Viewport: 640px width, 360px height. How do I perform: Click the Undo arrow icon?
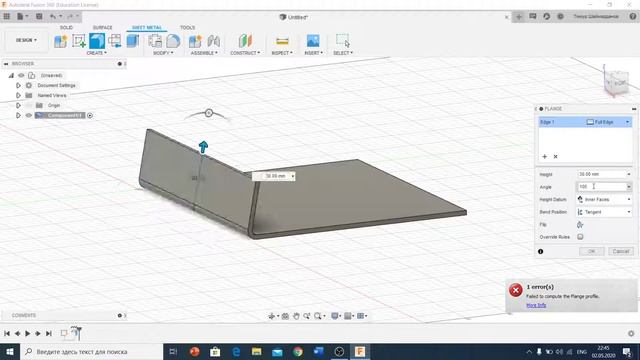point(53,16)
